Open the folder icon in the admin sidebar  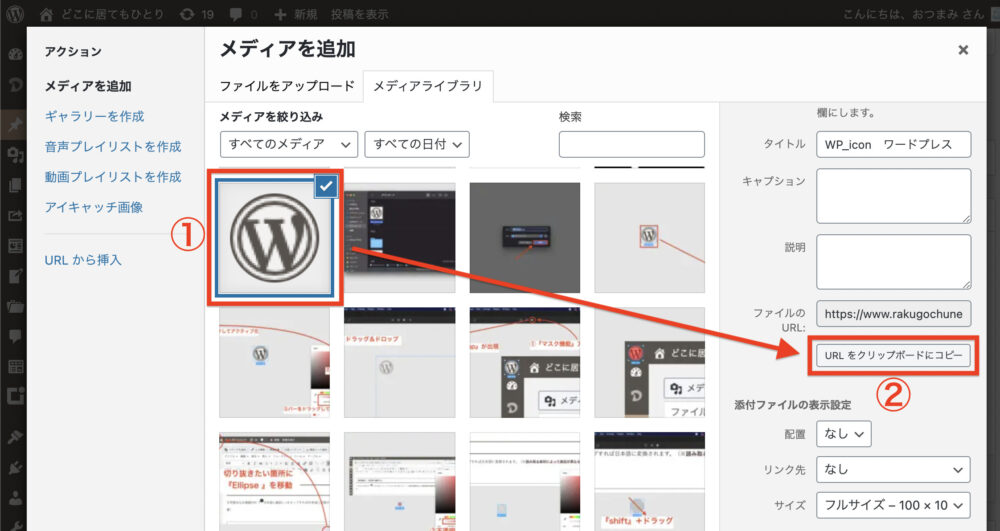[15, 305]
